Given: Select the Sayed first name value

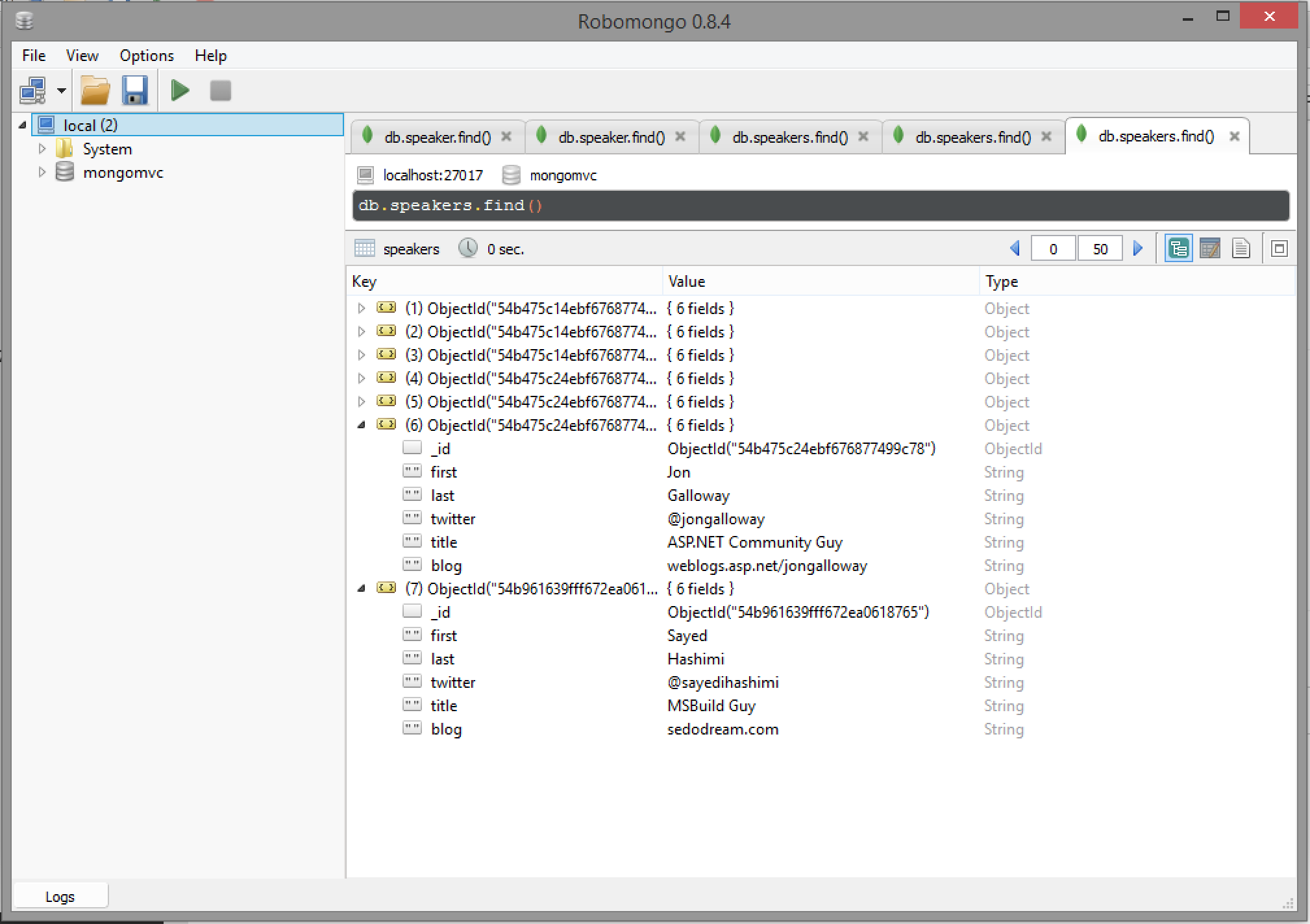Looking at the screenshot, I should tap(687, 635).
